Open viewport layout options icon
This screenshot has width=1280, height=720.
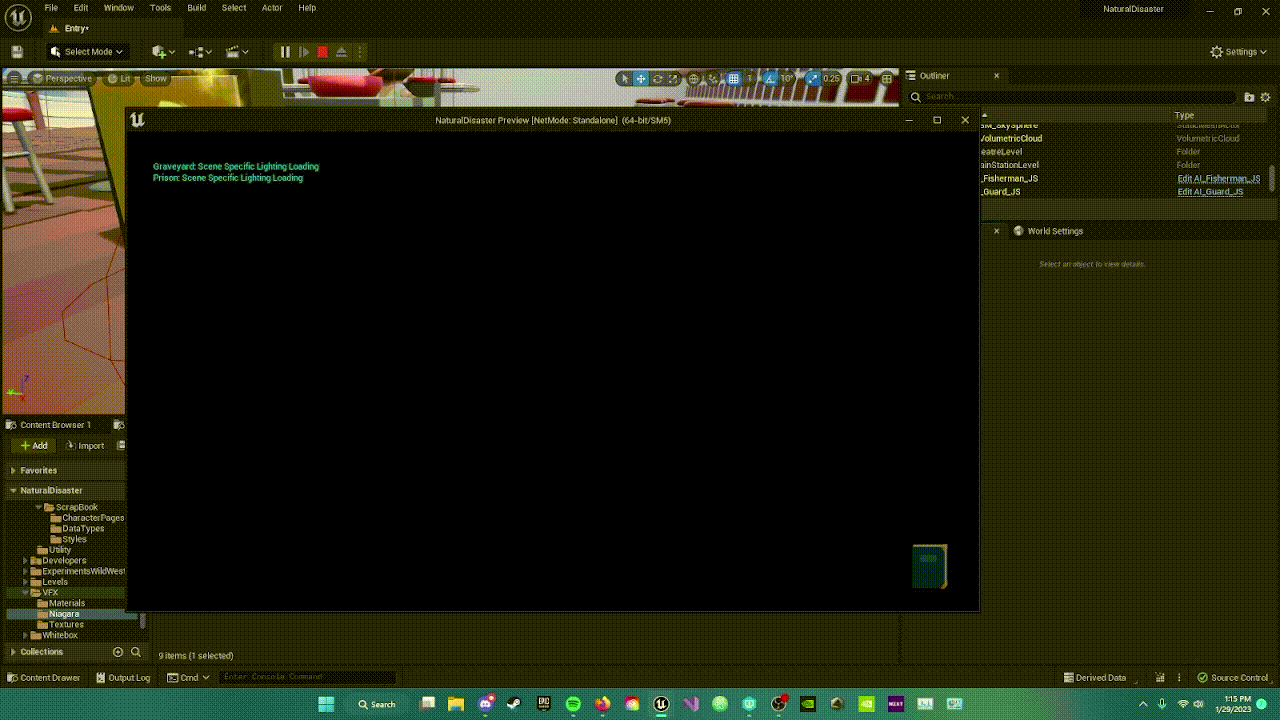[887, 78]
